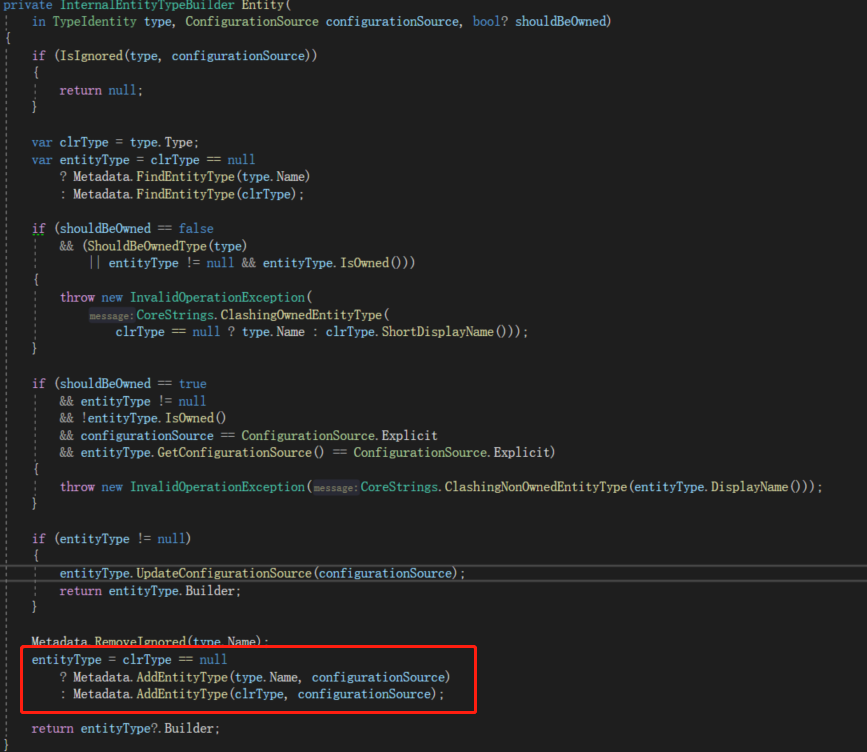Viewport: 867px width, 752px height.
Task: Click the 'false' literal
Action: (x=196, y=228)
